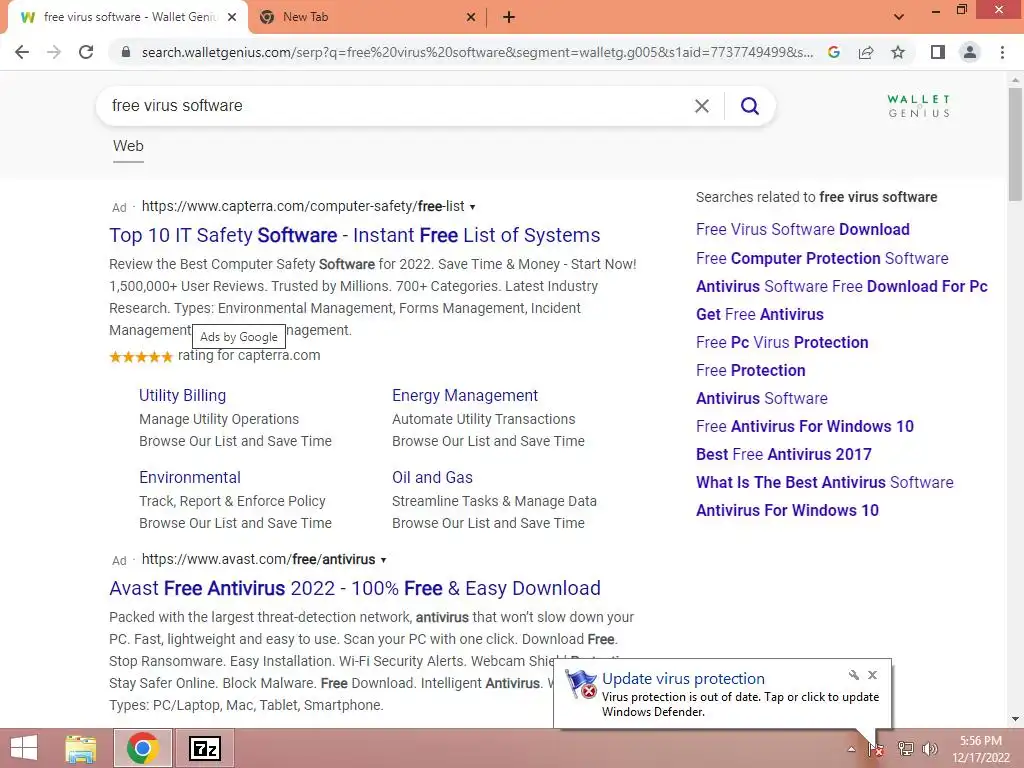Click the address bar URL
The width and height of the screenshot is (1024, 768).
point(477,52)
